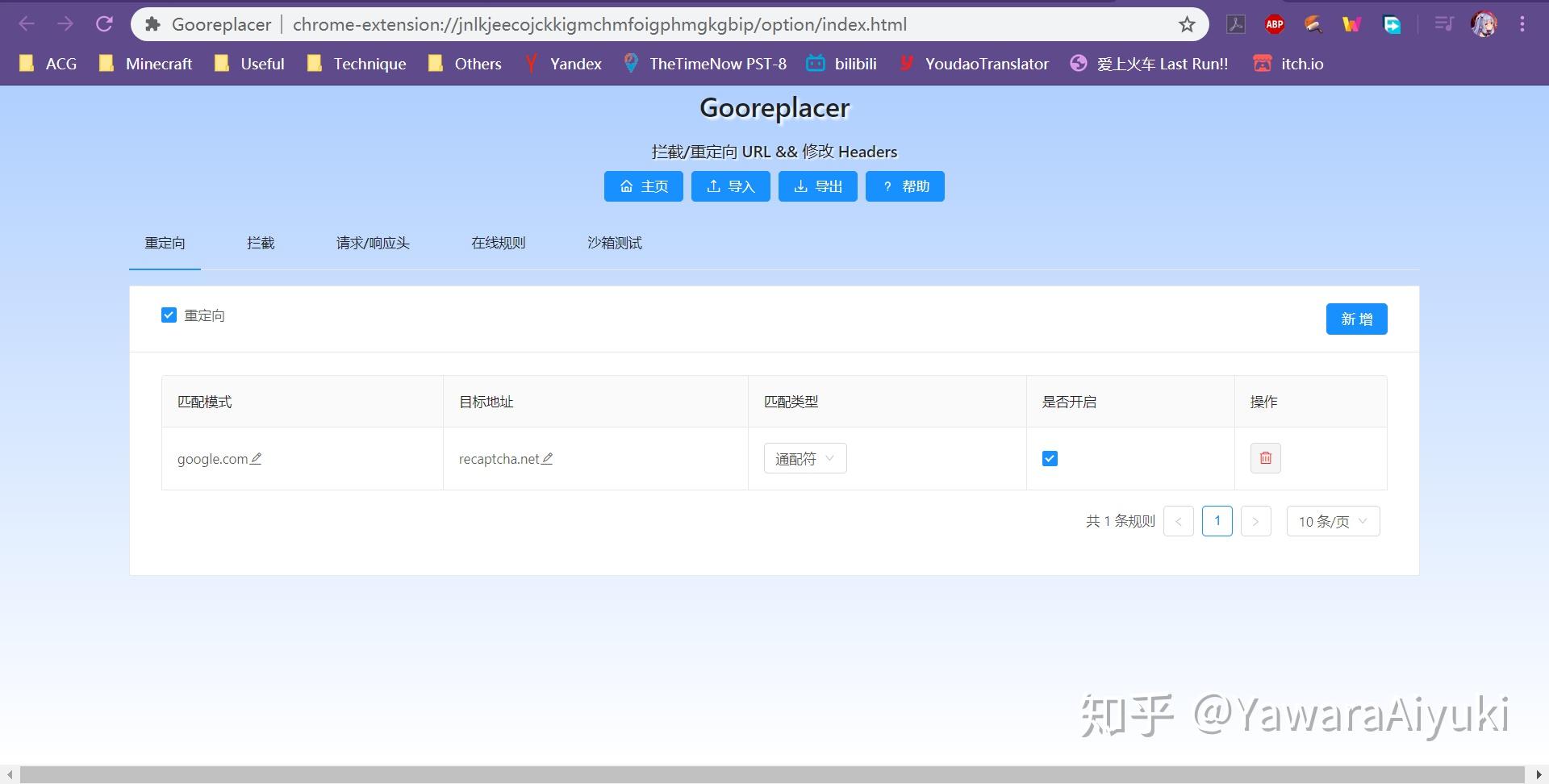Click the recaptcha.net cell text
The image size is (1549, 784).
coord(499,459)
